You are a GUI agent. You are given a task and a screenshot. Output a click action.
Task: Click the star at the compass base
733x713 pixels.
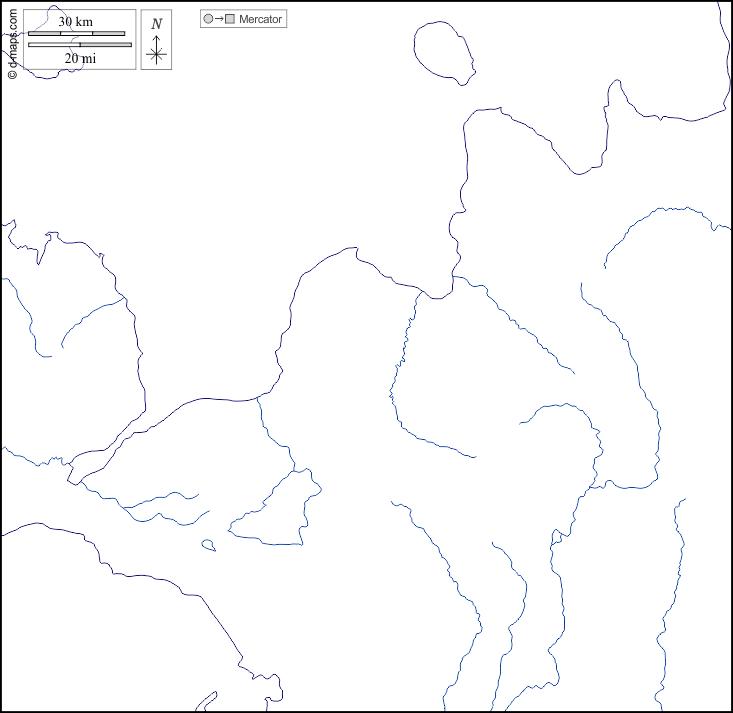(x=156, y=55)
